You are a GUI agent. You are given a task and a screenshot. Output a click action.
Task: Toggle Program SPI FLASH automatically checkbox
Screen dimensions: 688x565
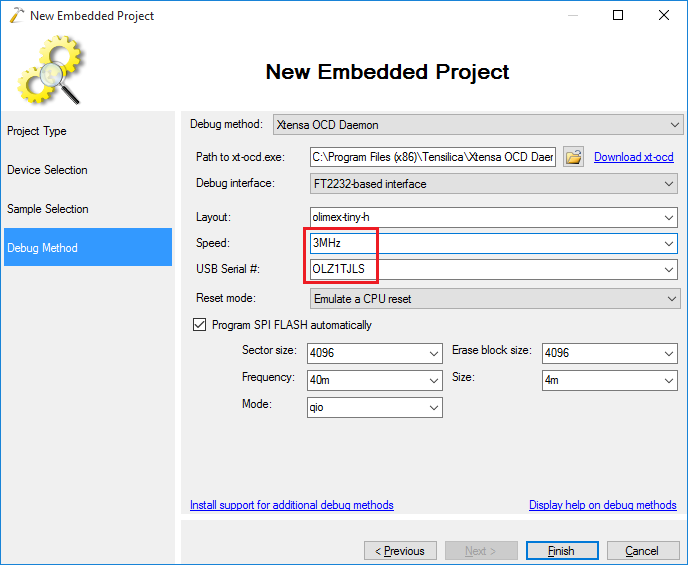(199, 325)
